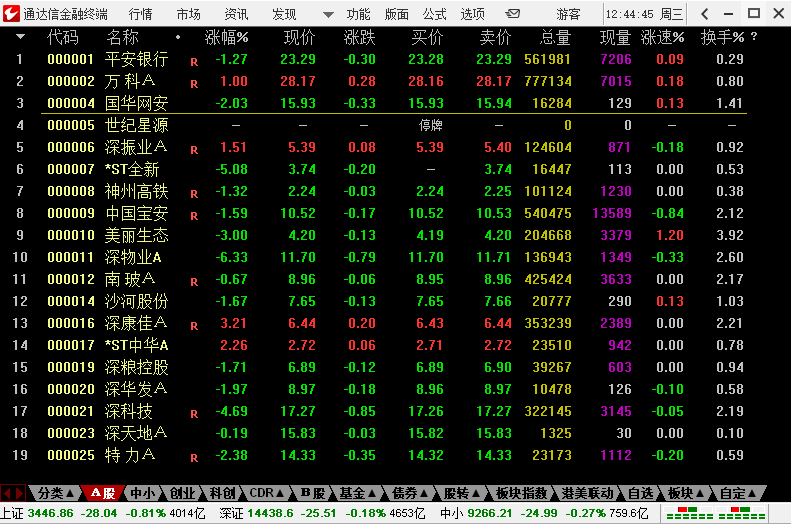Open the 选项 menu
The image size is (791, 524).
[473, 14]
